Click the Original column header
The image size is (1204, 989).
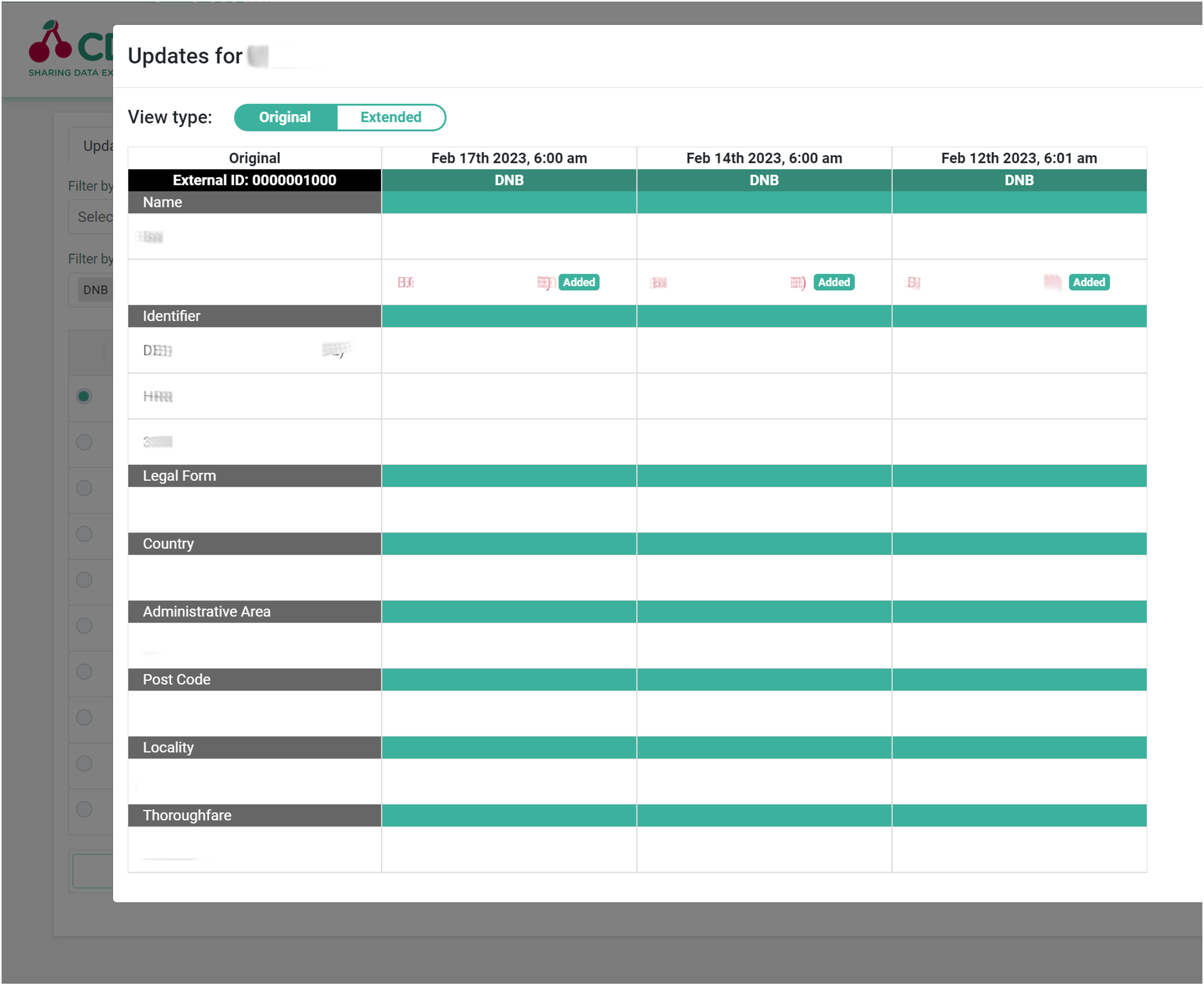click(255, 159)
